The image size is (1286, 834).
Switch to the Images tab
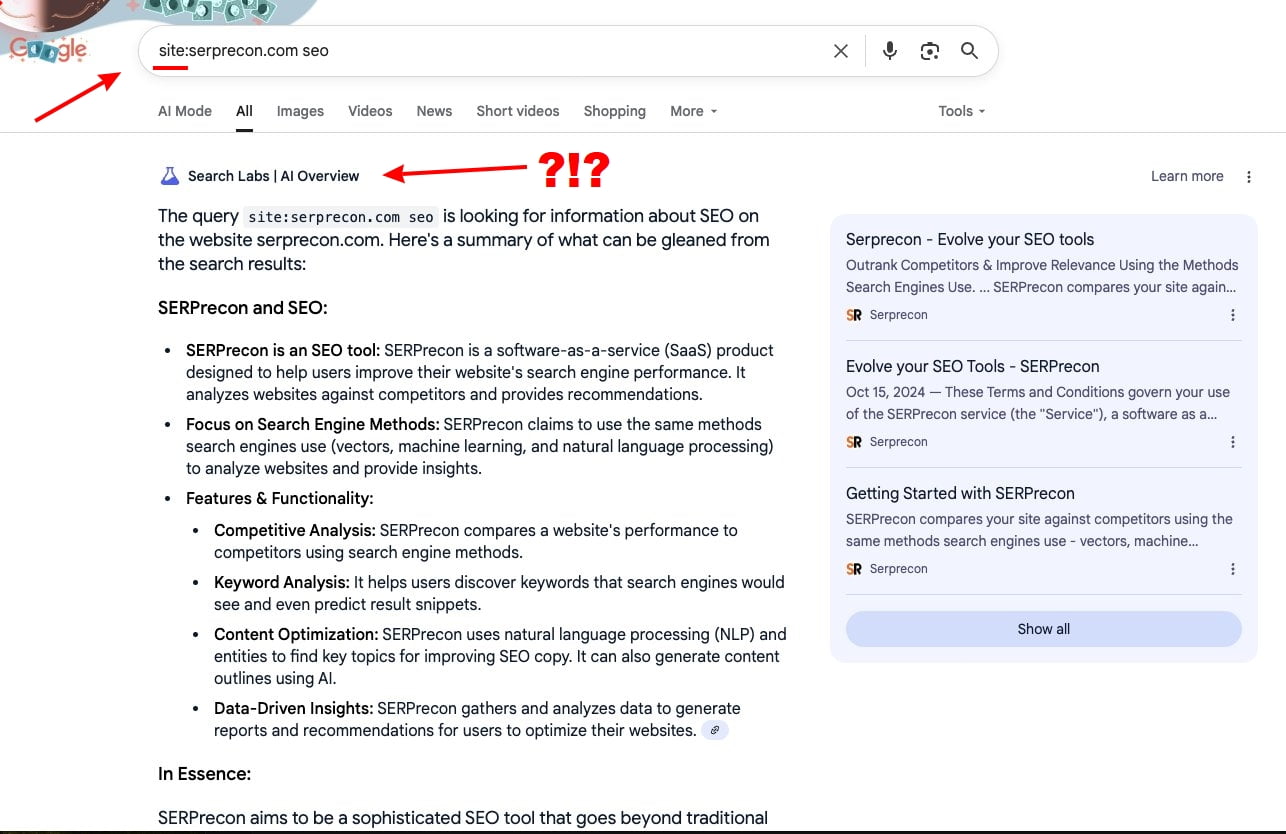pyautogui.click(x=300, y=111)
